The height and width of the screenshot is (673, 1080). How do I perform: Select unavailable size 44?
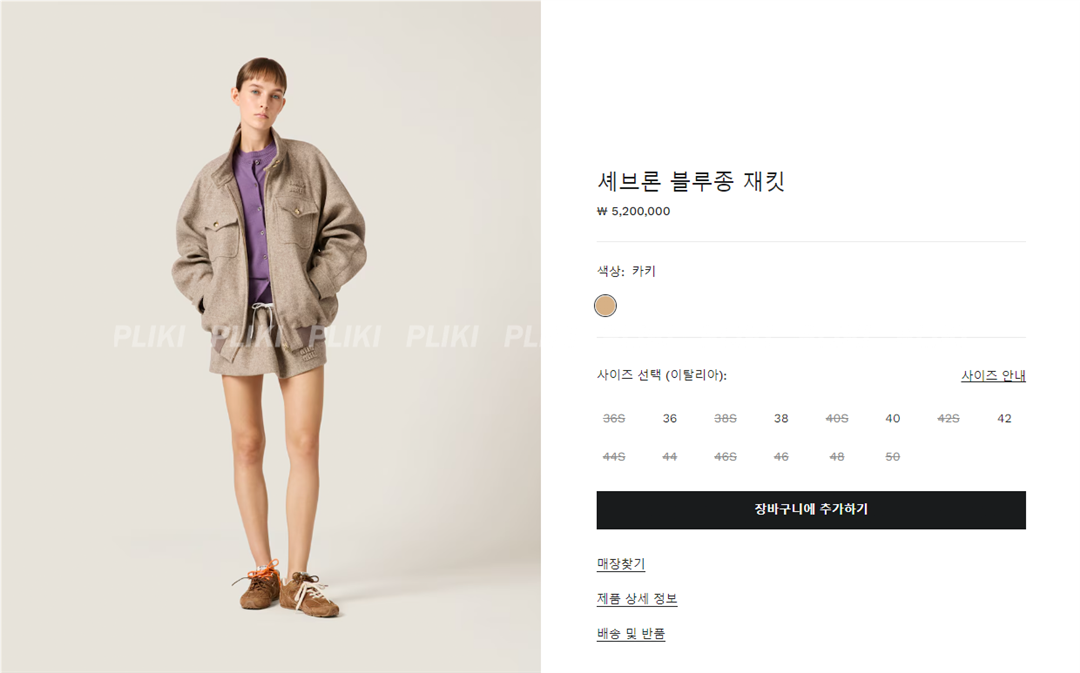669,457
